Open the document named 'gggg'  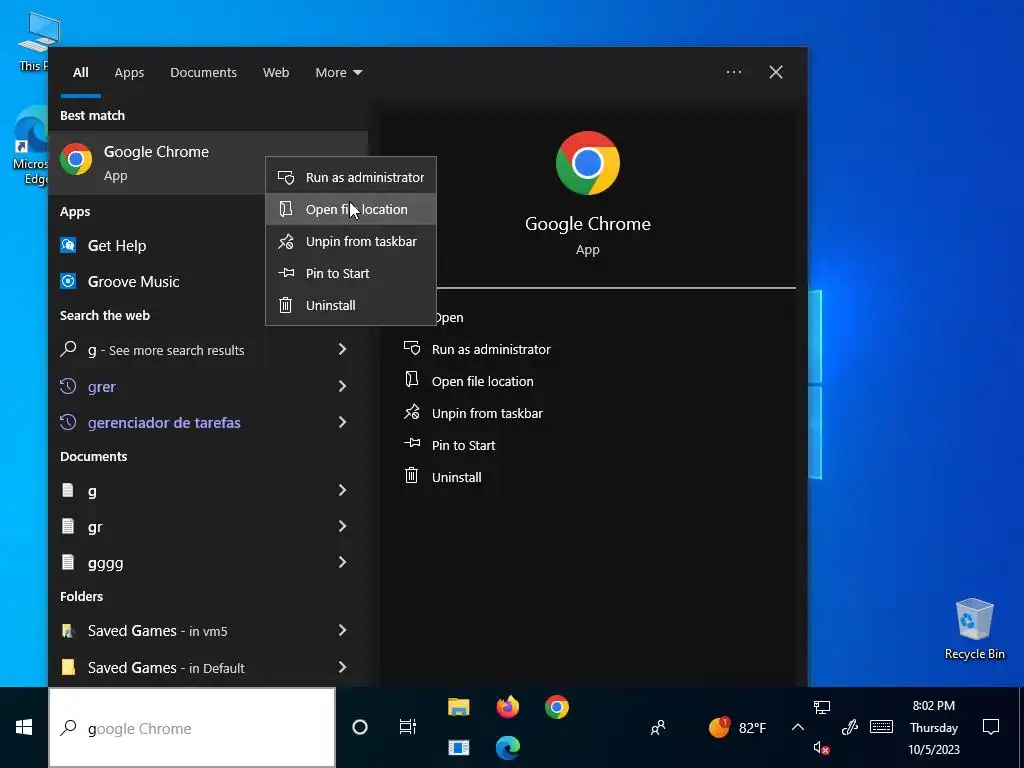point(105,562)
